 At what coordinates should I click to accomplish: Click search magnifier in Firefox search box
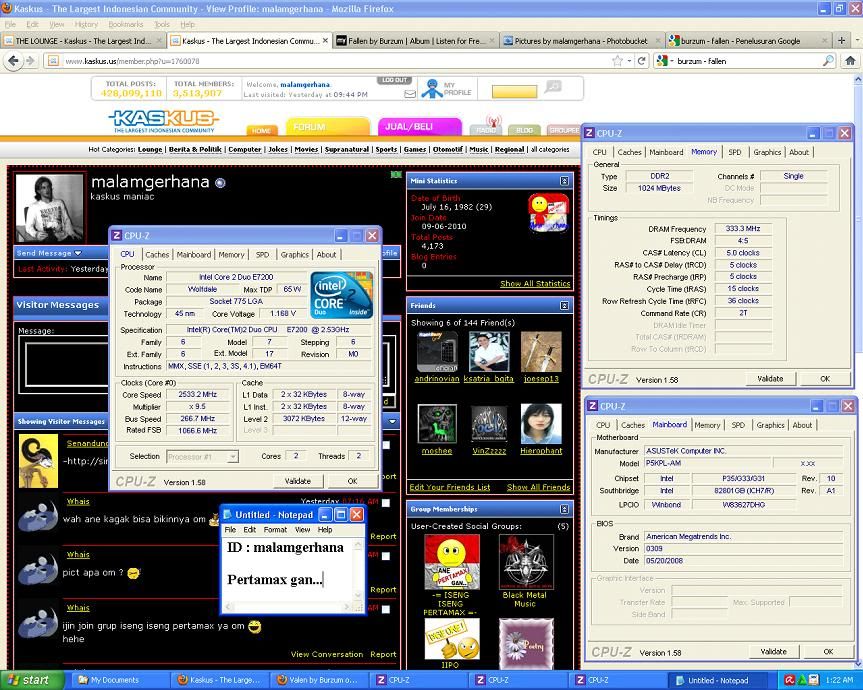[x=828, y=61]
